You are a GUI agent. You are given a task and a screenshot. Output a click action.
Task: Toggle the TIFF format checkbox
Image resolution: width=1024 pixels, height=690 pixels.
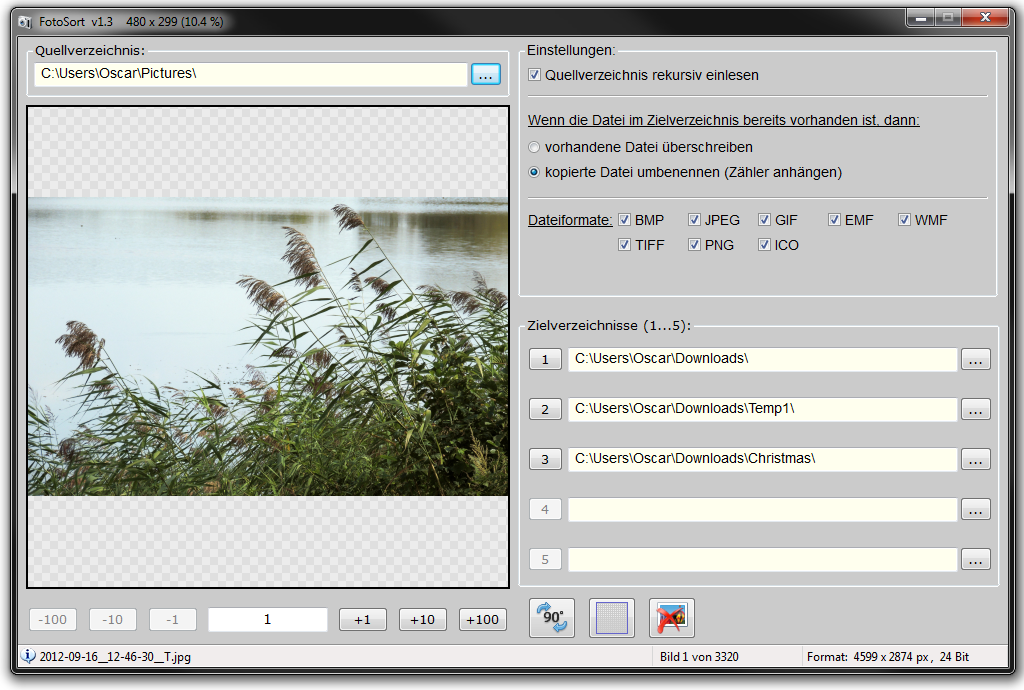tap(625, 245)
